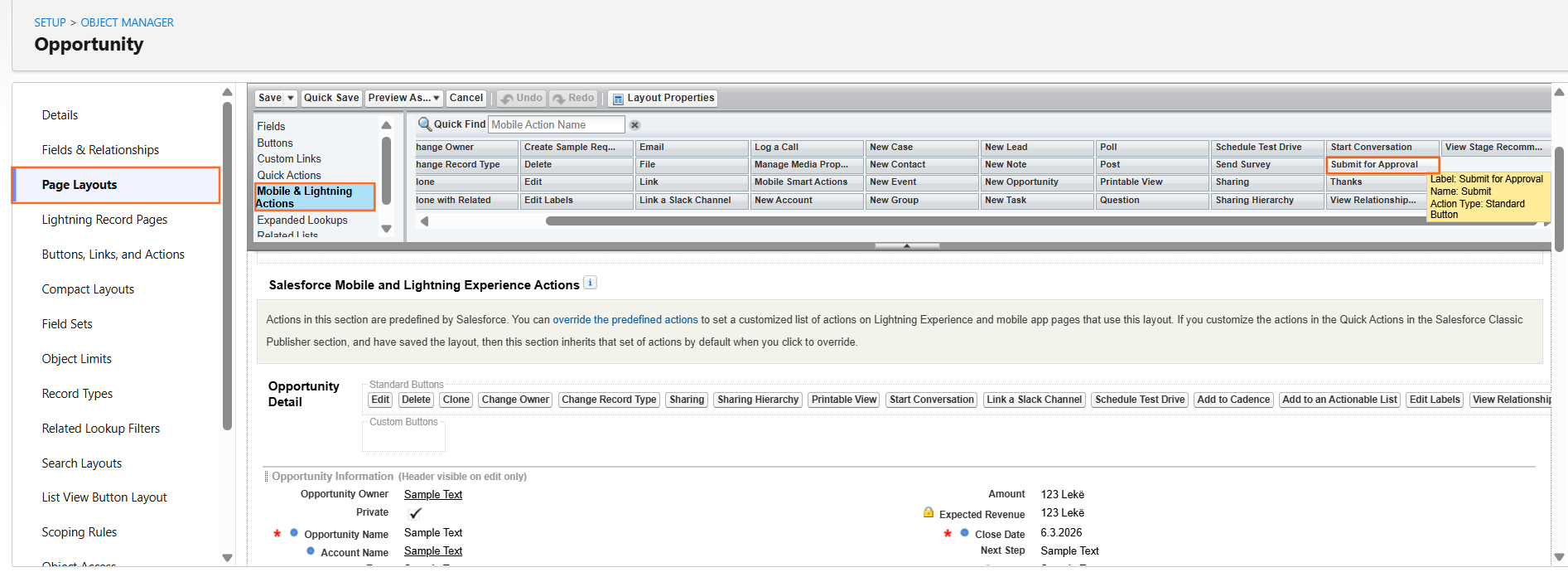Viewport: 1568px width, 577px height.
Task: Focus the Mobile Action Name field
Action: click(x=556, y=124)
